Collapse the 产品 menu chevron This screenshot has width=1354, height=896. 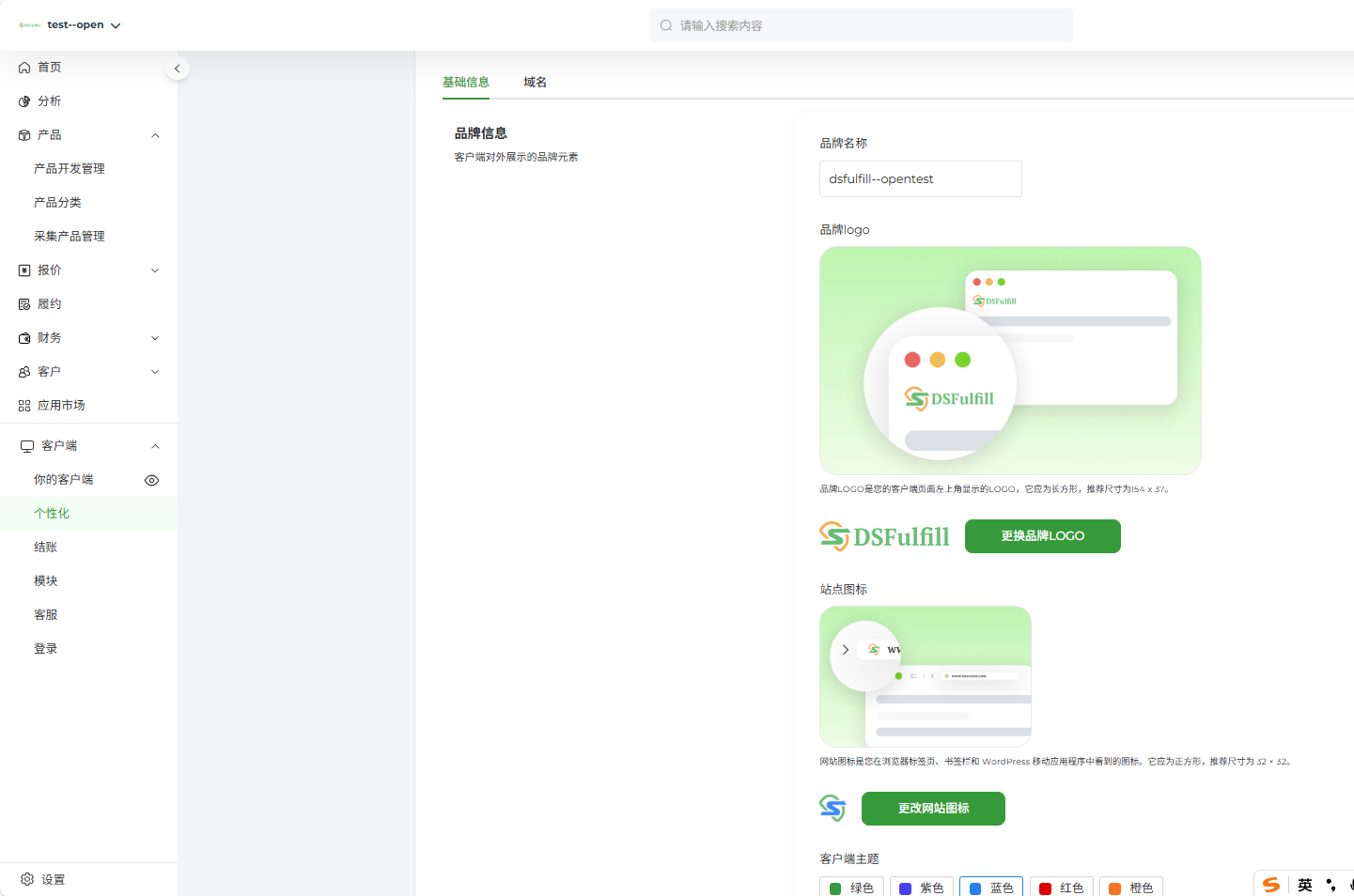tap(155, 135)
